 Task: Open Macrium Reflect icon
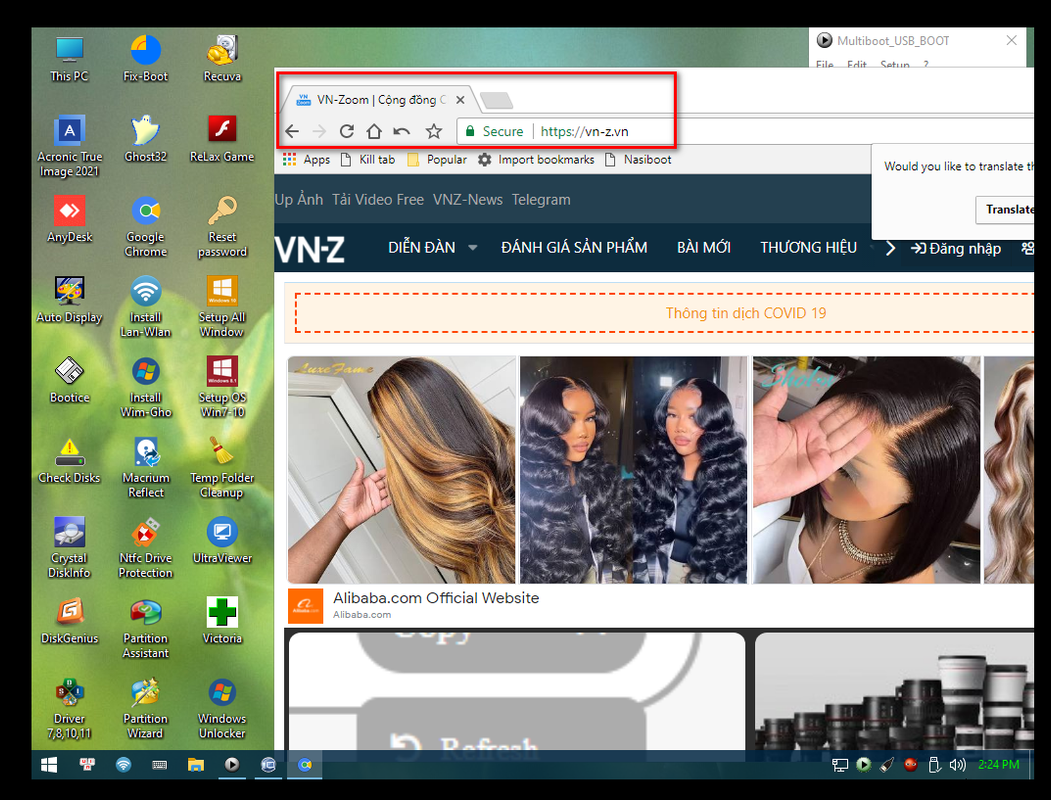pyautogui.click(x=145, y=468)
